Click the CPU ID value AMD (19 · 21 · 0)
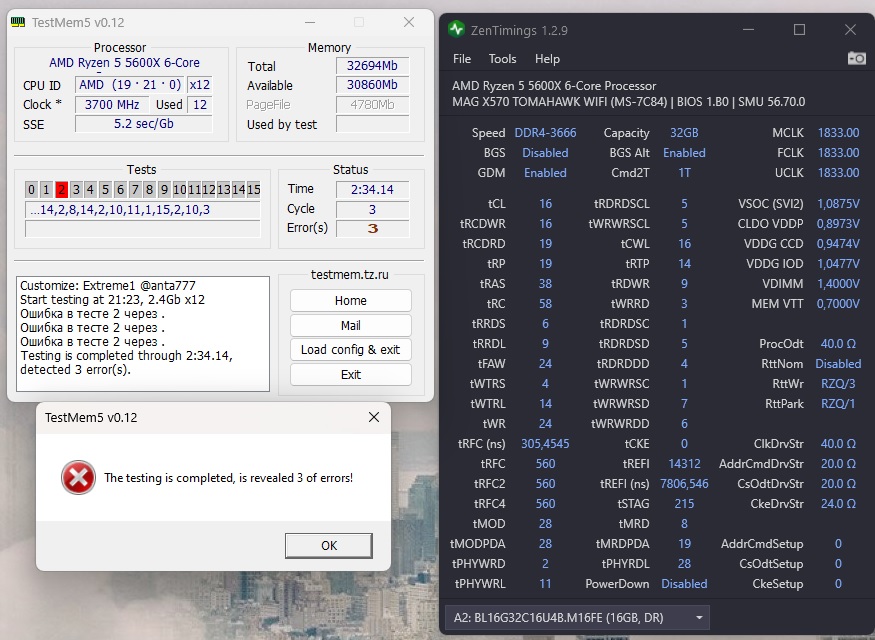The height and width of the screenshot is (640, 875). tap(130, 85)
